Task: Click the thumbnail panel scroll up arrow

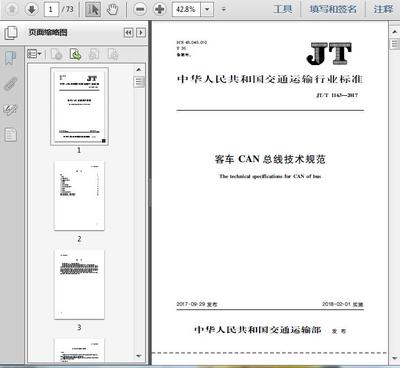Action: click(139, 69)
